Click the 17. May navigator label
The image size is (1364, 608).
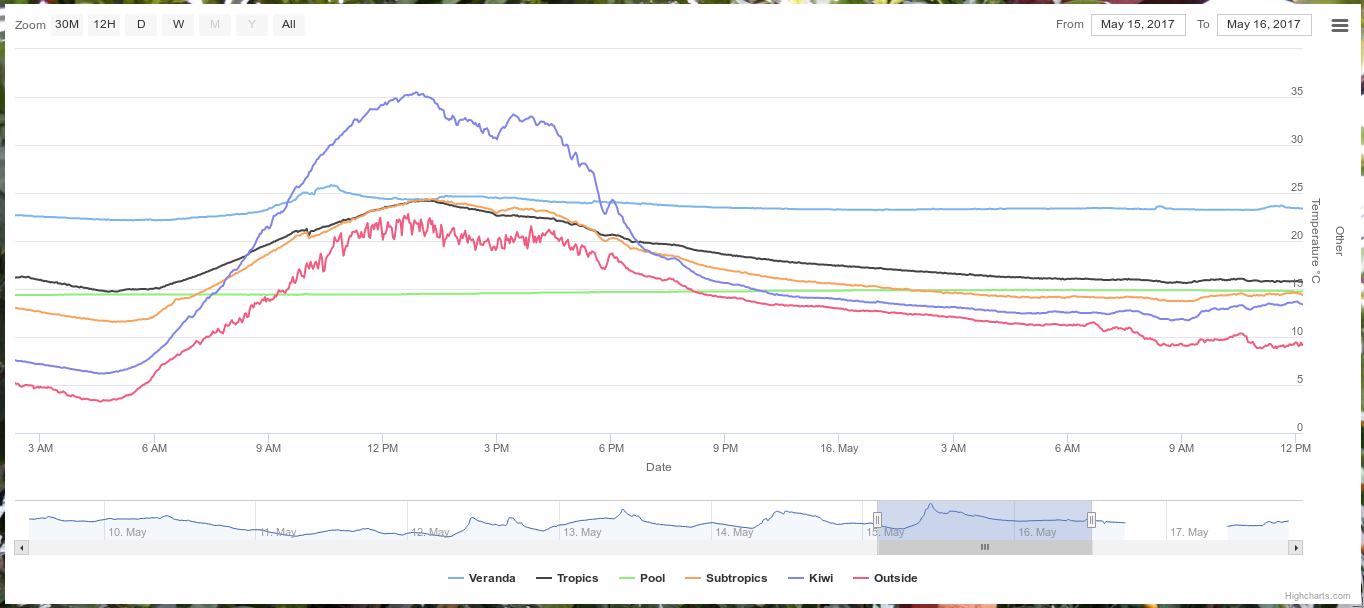(1189, 532)
